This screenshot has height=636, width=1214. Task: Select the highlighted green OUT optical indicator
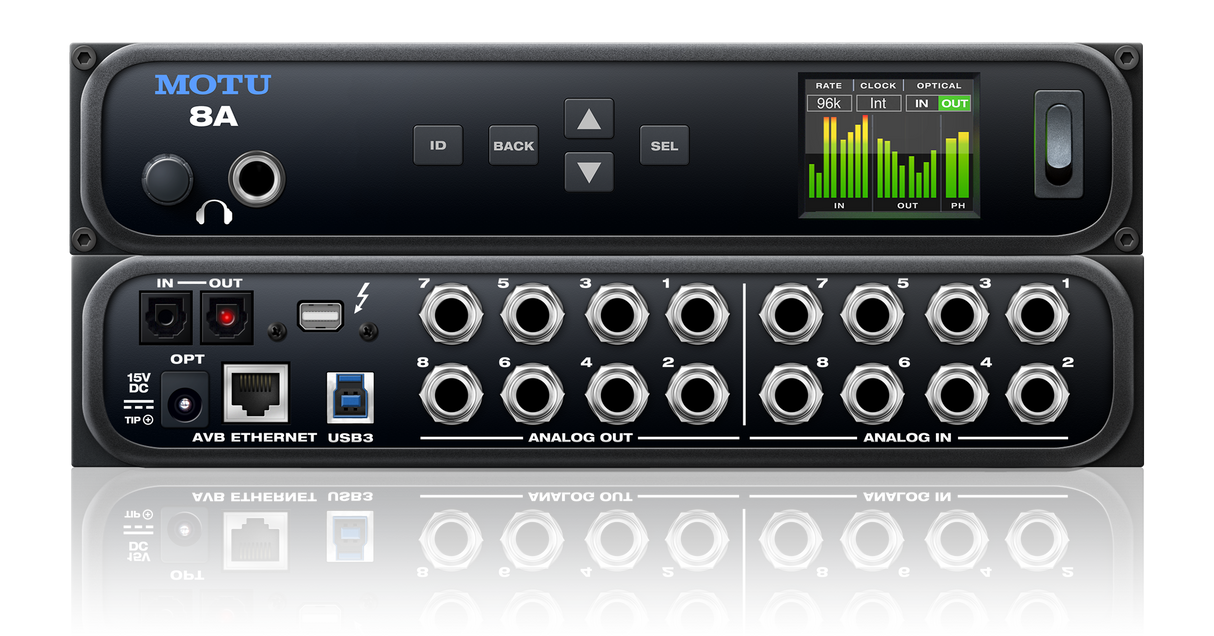click(954, 103)
